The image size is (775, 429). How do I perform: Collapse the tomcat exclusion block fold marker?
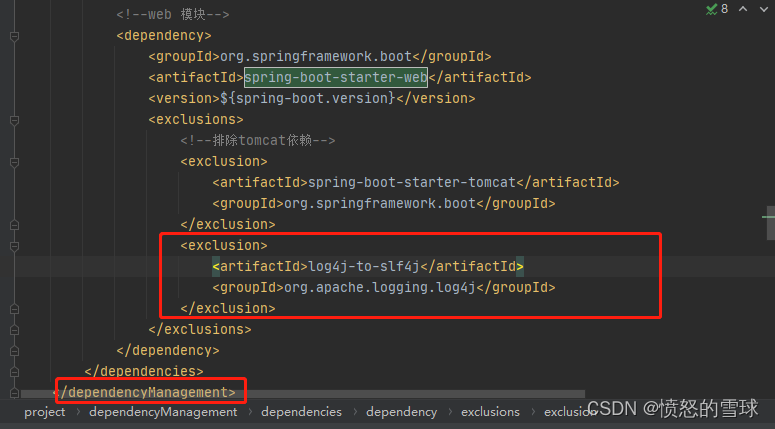coord(14,162)
